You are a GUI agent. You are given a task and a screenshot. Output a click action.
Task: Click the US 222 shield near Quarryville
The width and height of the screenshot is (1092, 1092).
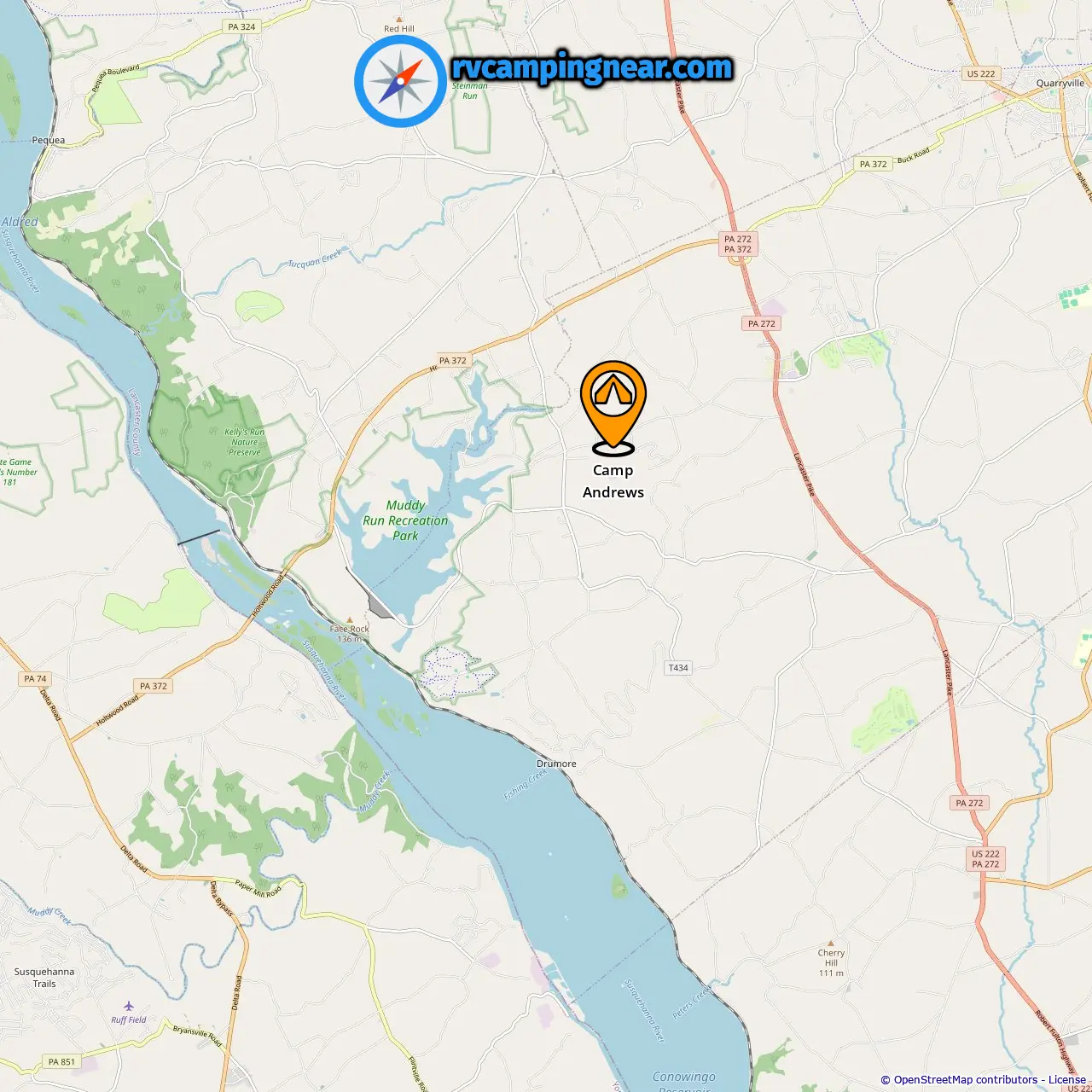980,74
